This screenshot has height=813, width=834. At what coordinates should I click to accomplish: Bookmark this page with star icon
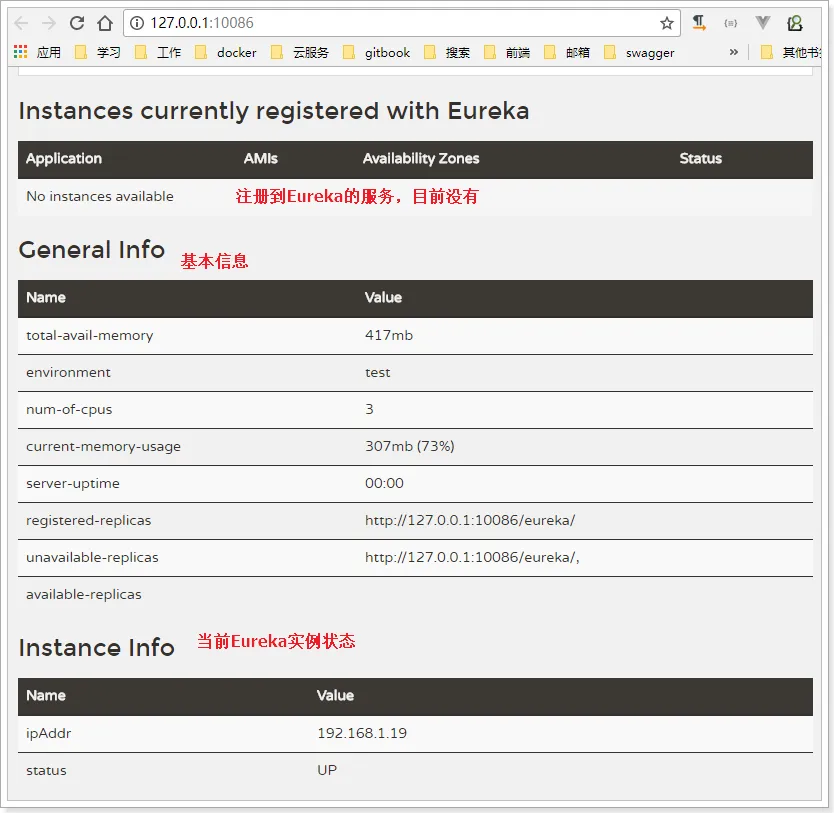coord(666,23)
